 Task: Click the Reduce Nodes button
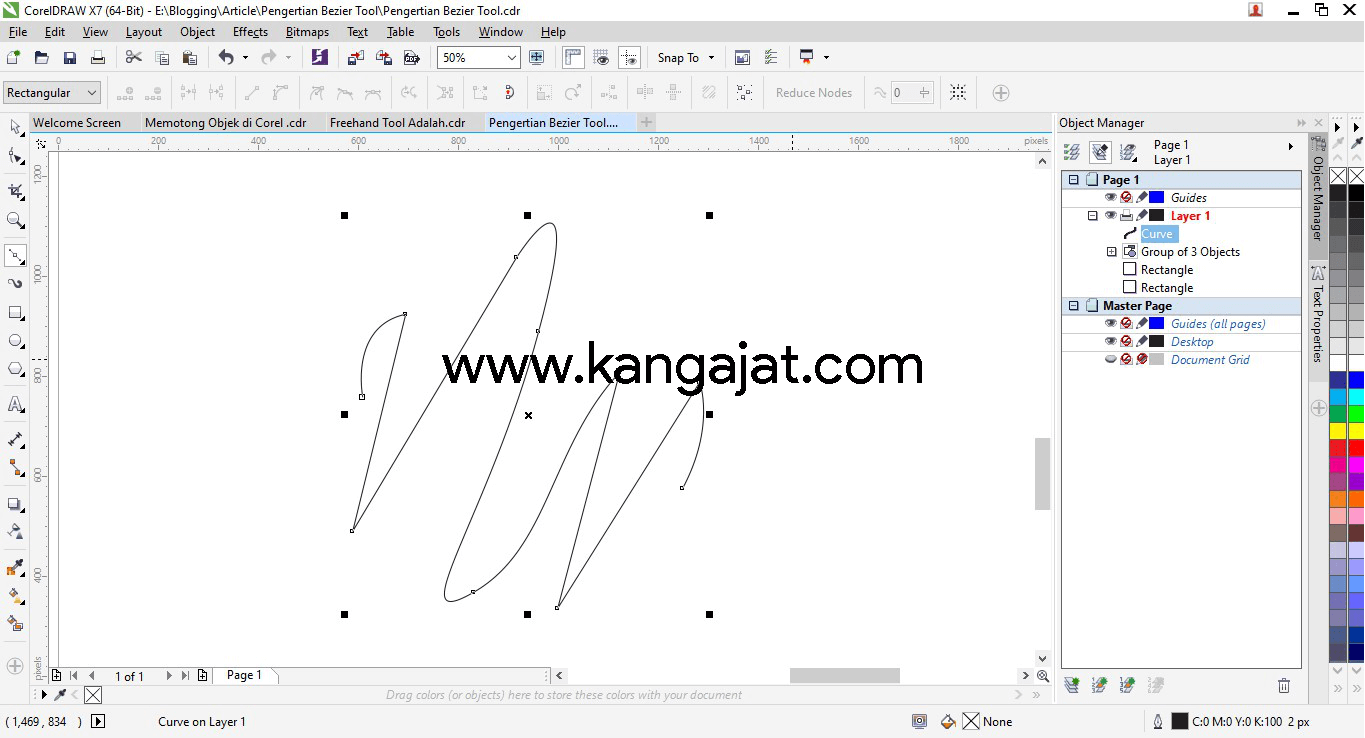(813, 92)
